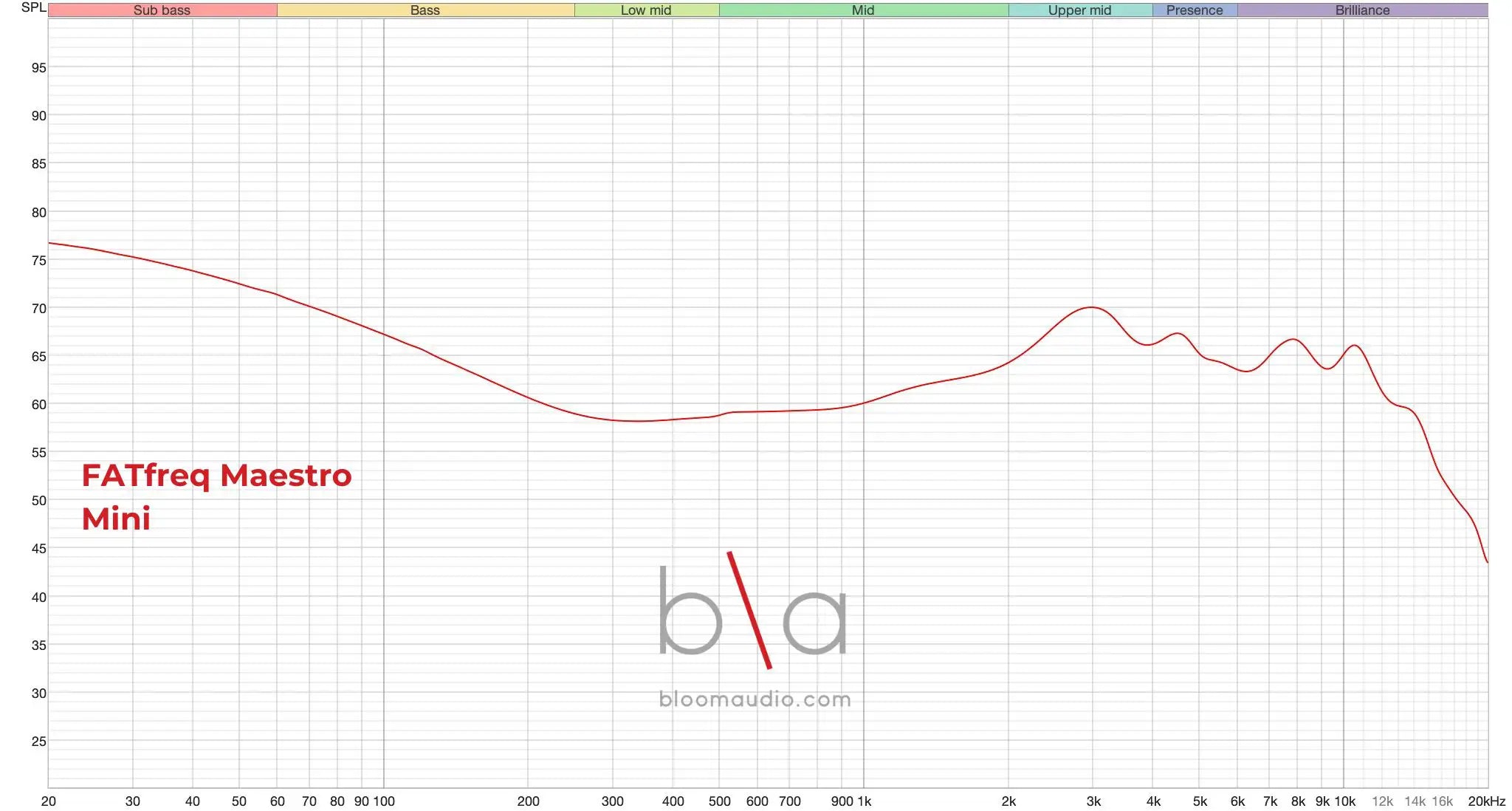The image size is (1512, 811).
Task: Click the 8k frequency axis label
Action: pos(1299,801)
